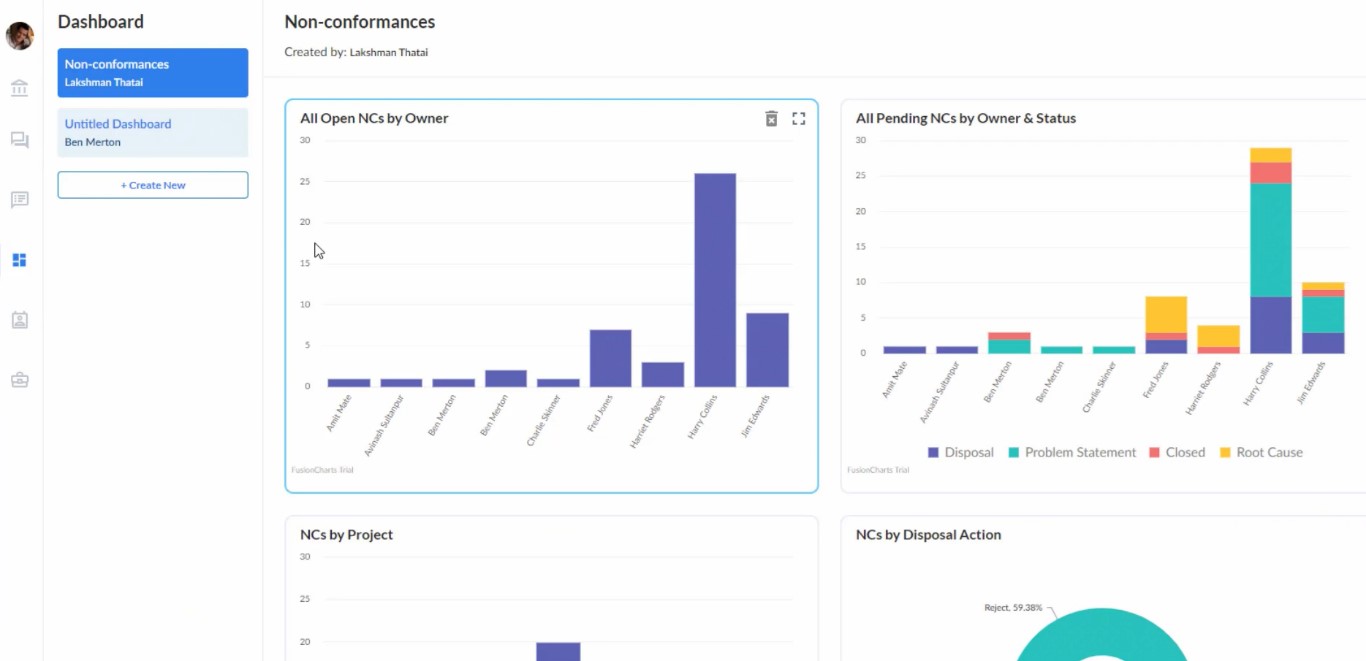Switch to the Untitled Dashboard by Ben Merton
Viewport: 1366px width, 661px height.
point(152,132)
